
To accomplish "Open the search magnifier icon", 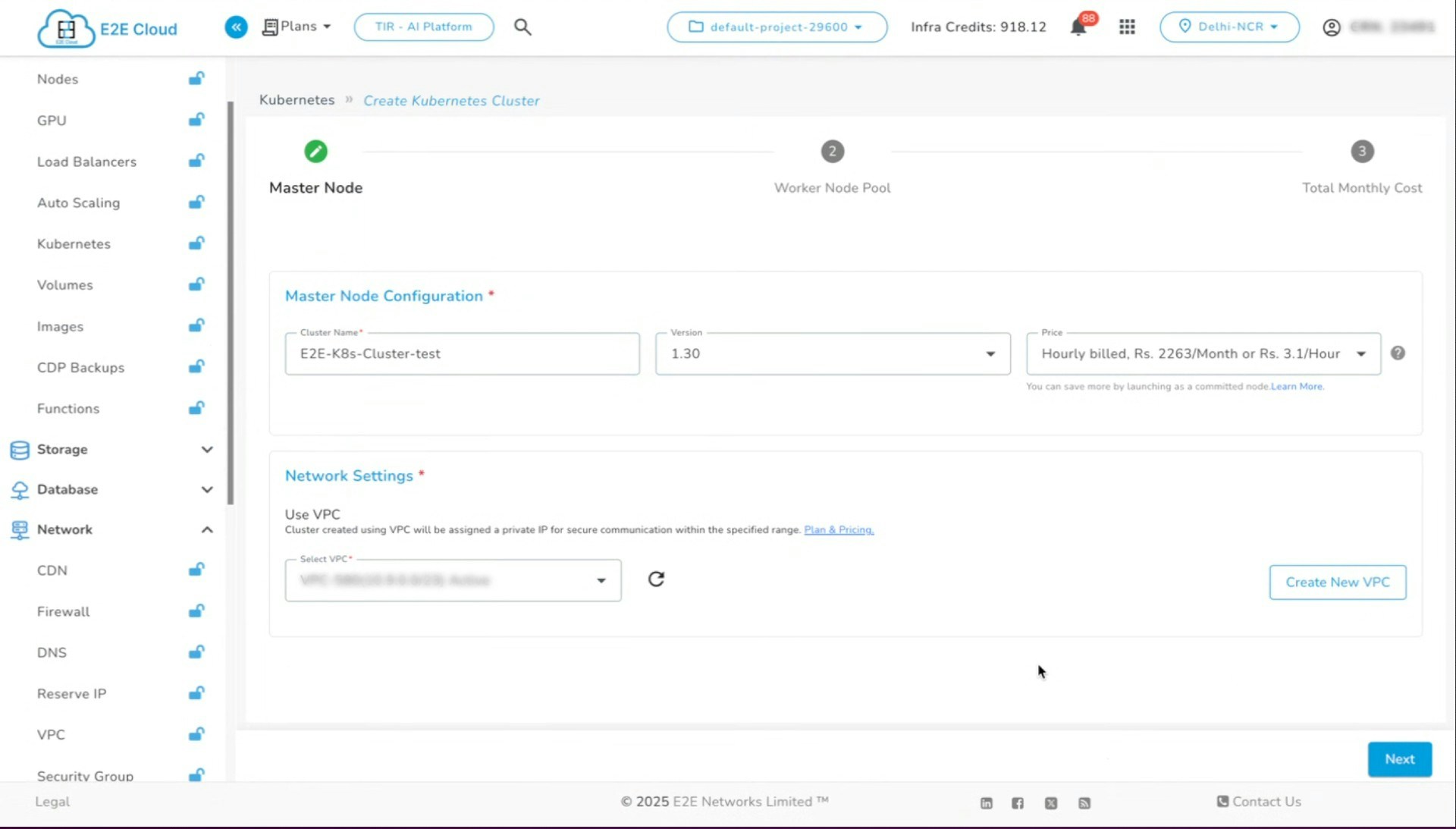I will 522,27.
